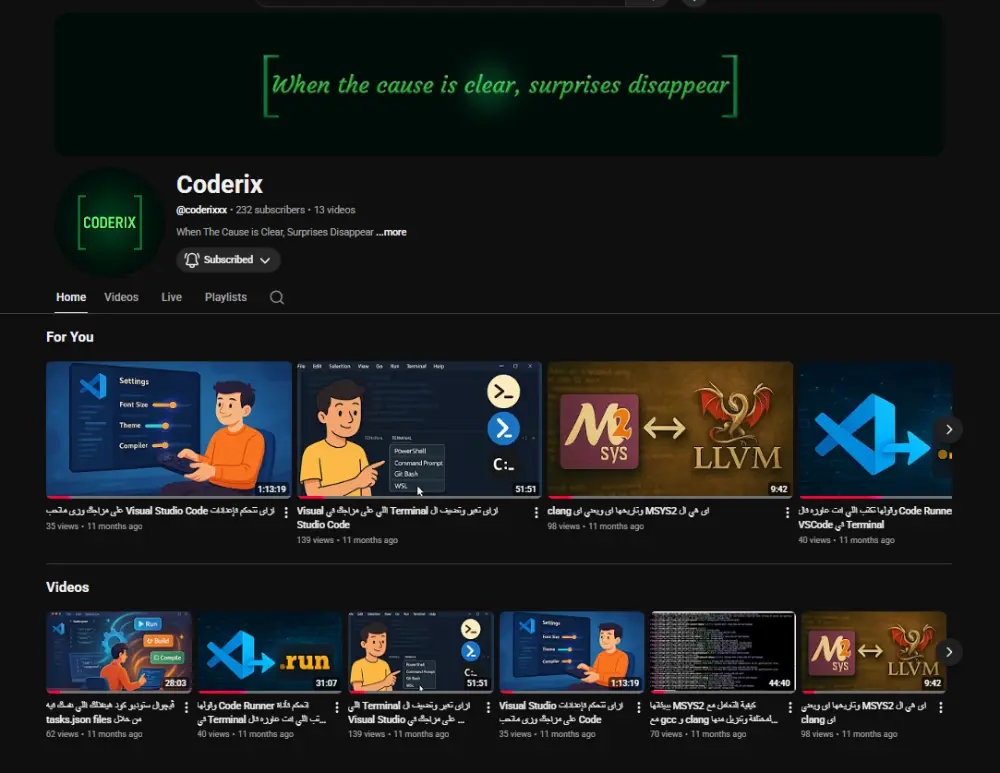This screenshot has height=773, width=1000.
Task: Play the .run thumbnail lasting 31:07
Action: click(x=270, y=652)
